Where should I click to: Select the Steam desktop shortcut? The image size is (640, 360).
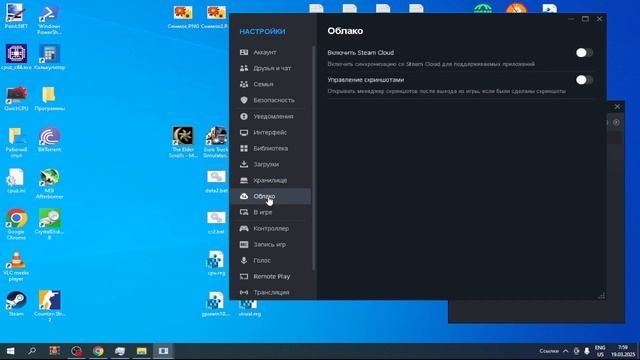point(16,304)
